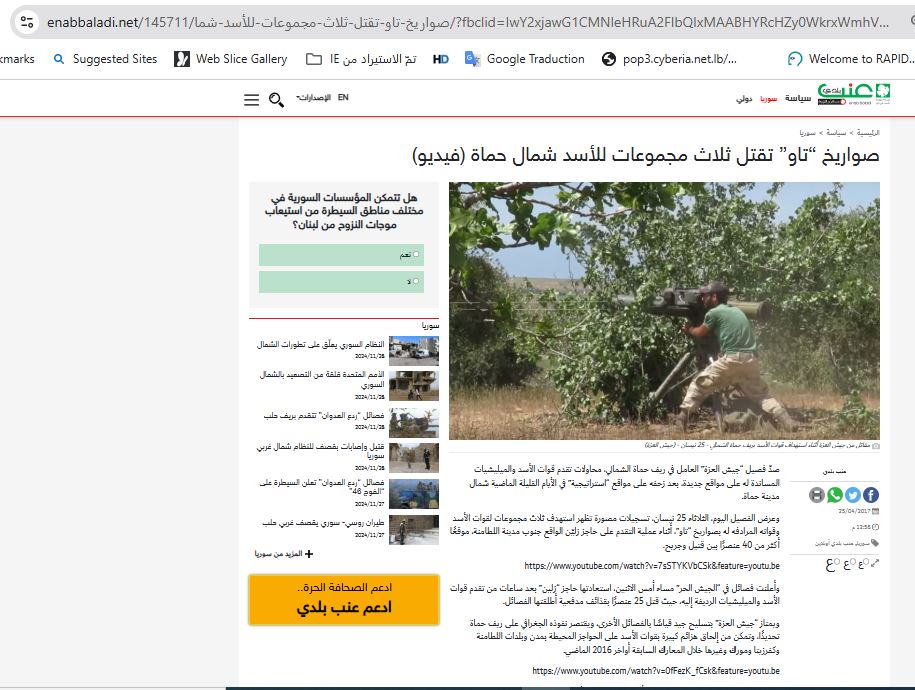Open the Google Traduction bookmark

pos(524,59)
